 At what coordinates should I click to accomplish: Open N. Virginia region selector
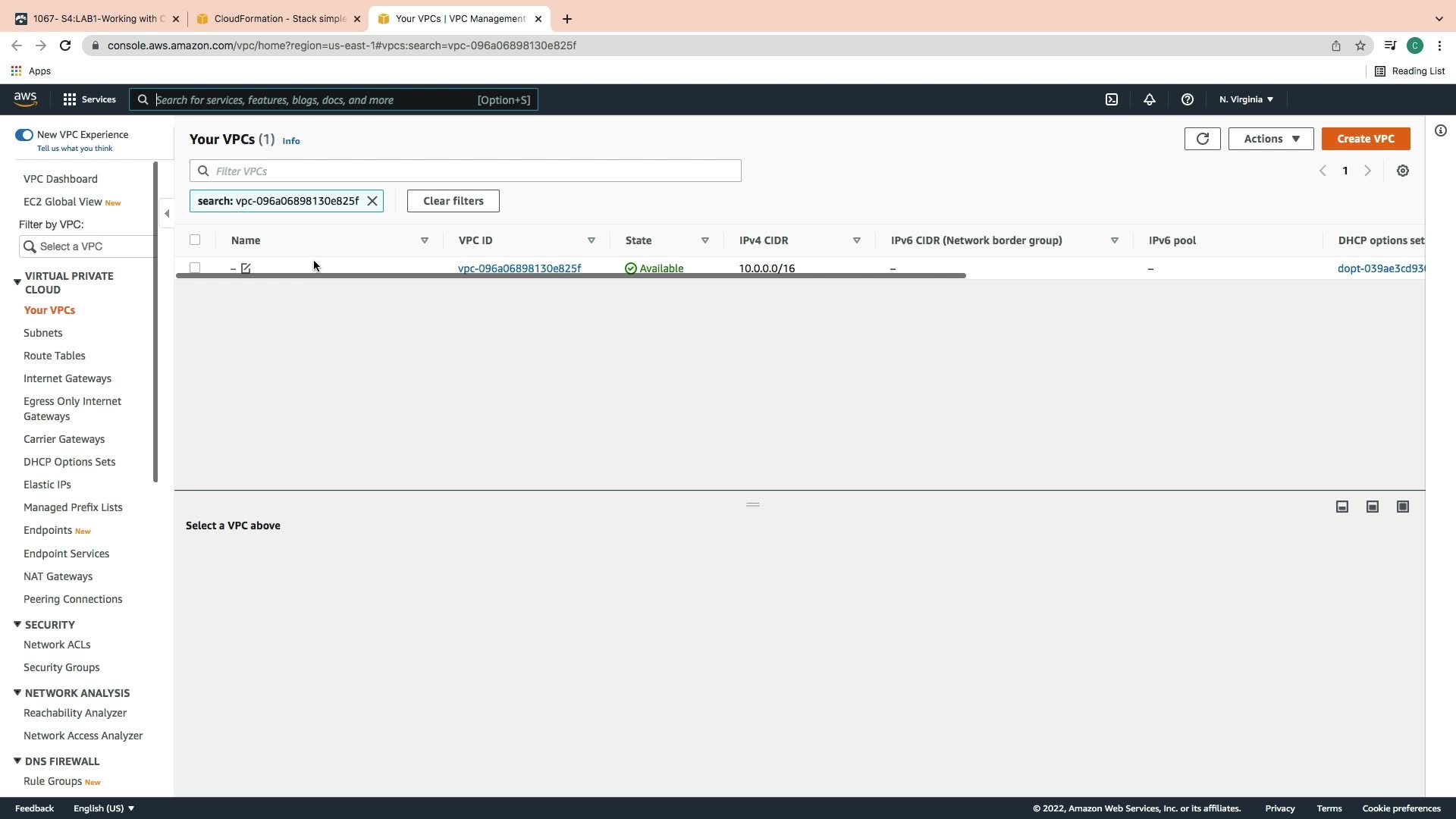tap(1246, 99)
